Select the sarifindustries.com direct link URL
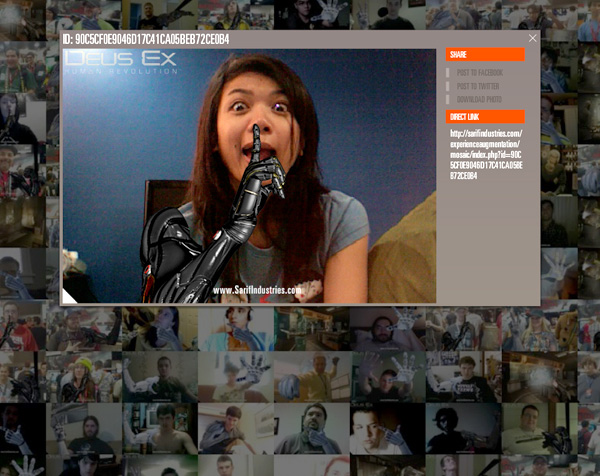 pos(486,155)
